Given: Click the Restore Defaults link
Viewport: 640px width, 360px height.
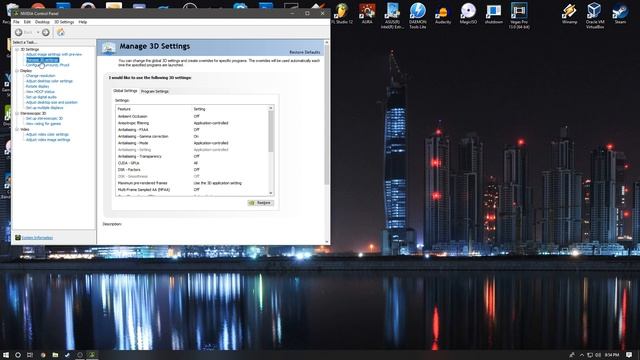Looking at the screenshot, I should click(x=304, y=52).
